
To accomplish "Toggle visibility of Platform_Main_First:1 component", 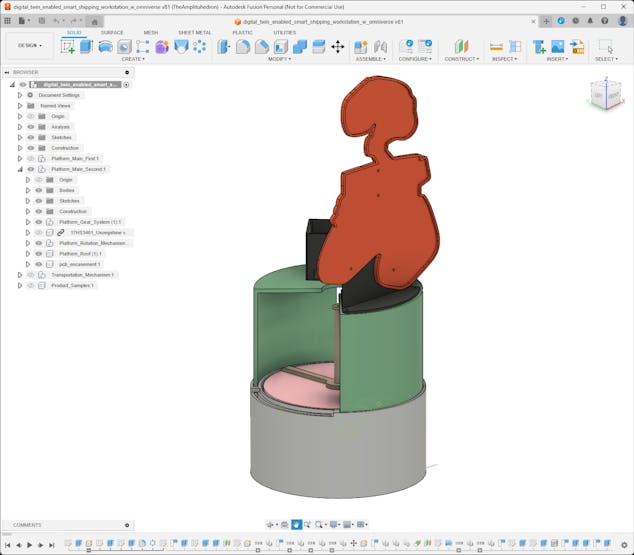I will [x=31, y=158].
